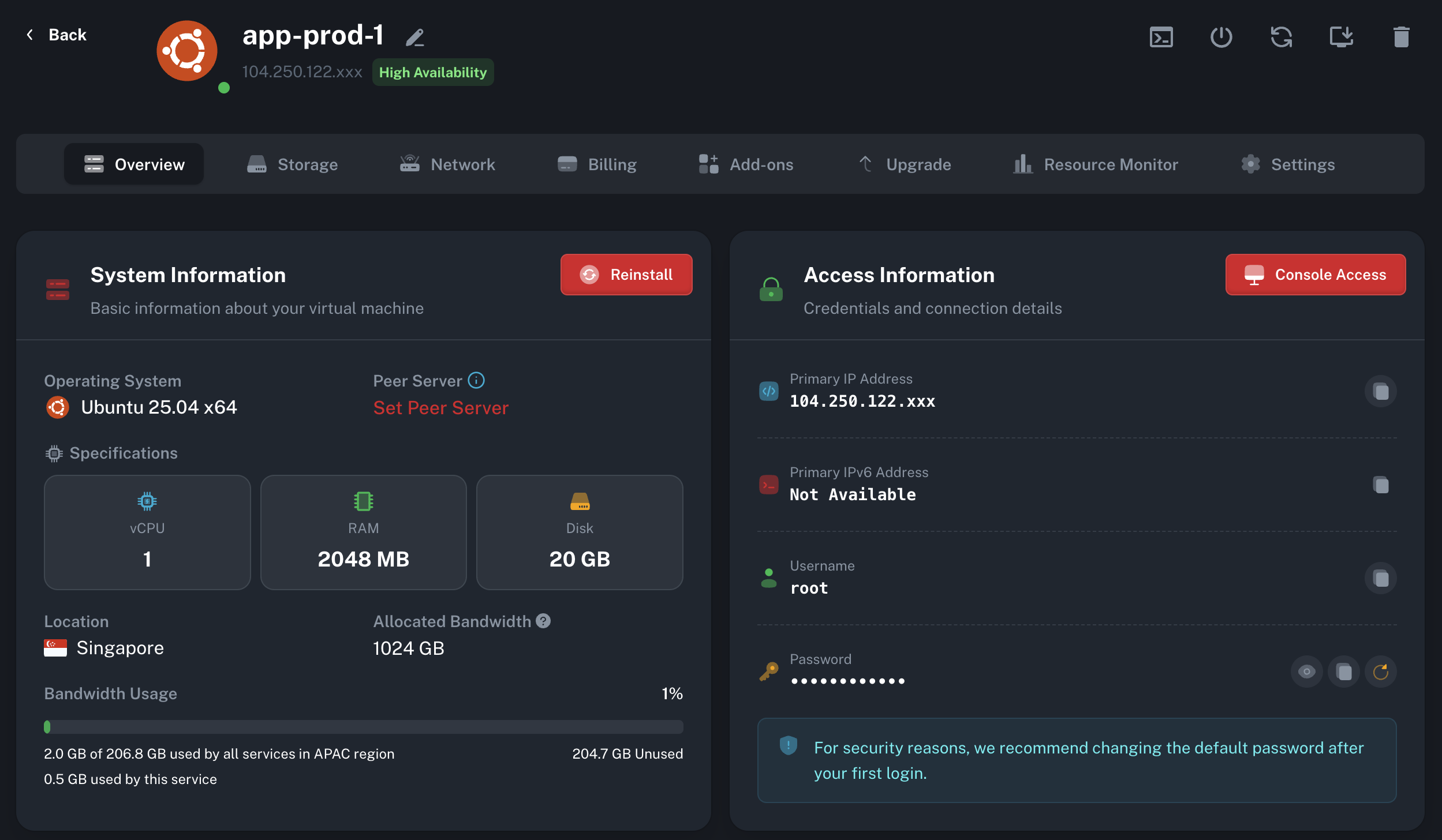Reveal the hidden password with the eye icon

[1306, 672]
